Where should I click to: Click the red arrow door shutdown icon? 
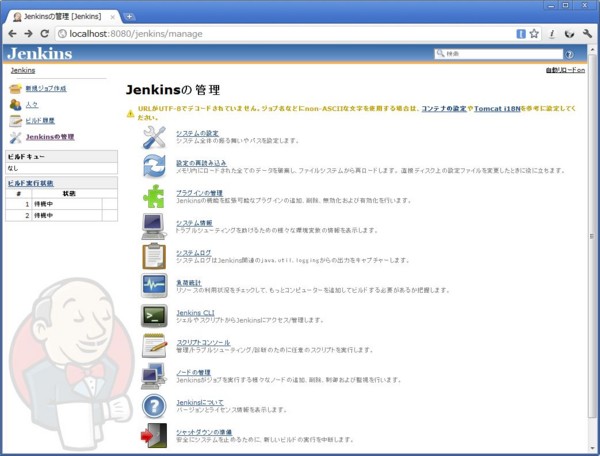click(x=154, y=435)
